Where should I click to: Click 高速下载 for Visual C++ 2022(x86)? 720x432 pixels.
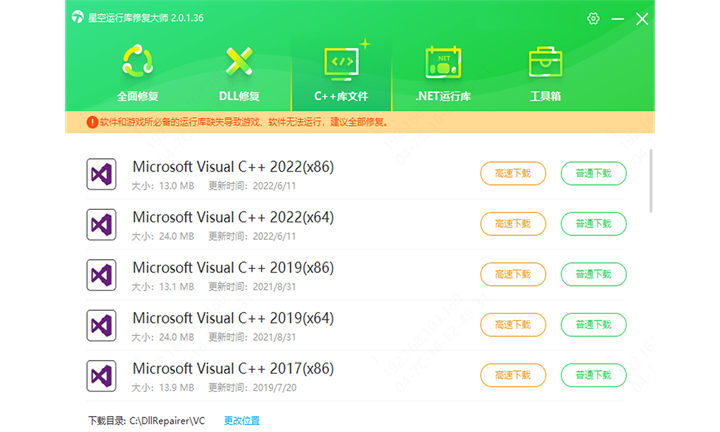513,174
